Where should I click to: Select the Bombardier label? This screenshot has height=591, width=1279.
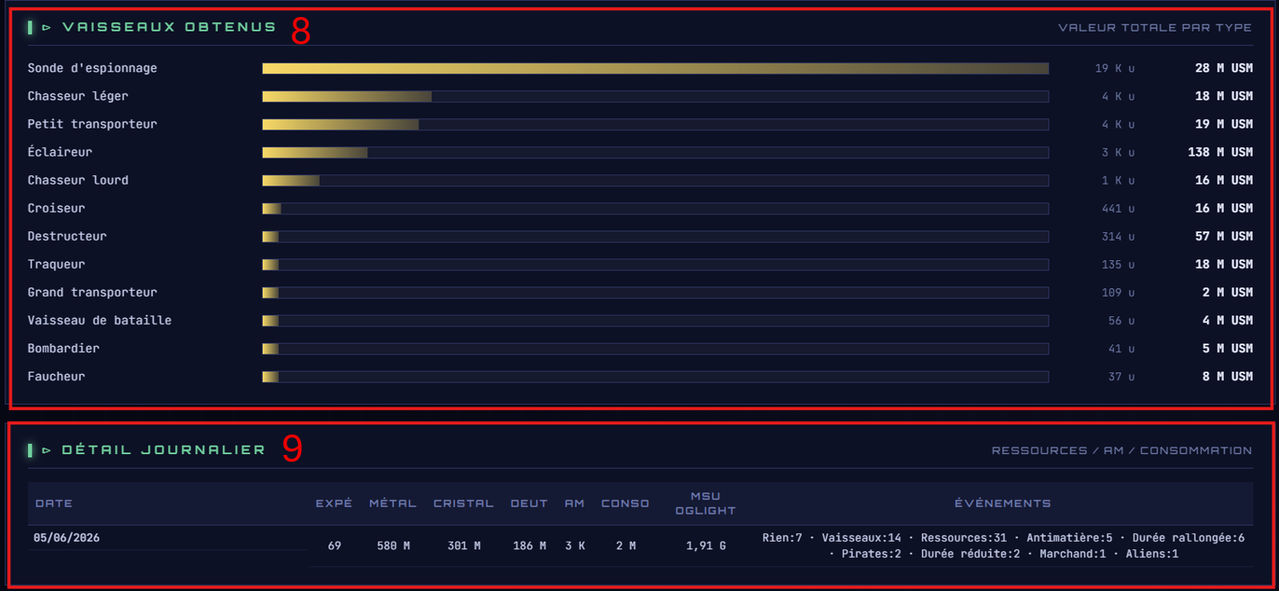(x=64, y=348)
